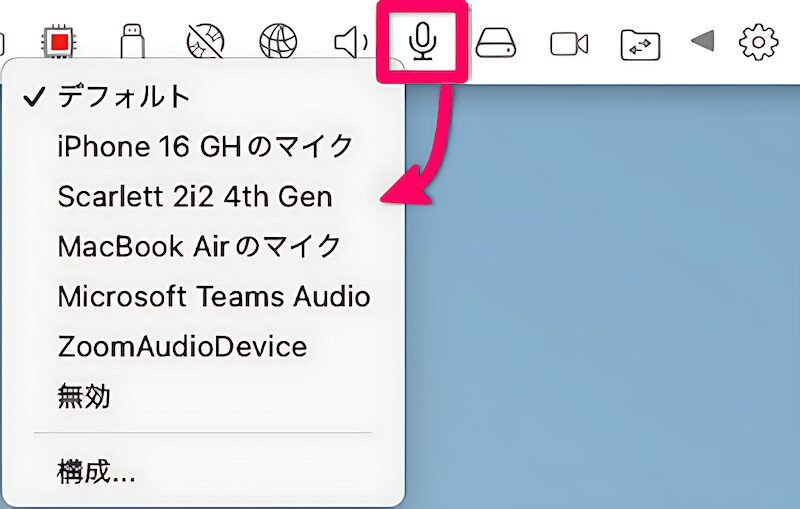Screen dimensions: 800x509
Task: Click the red CPU chip icon
Action: point(59,41)
